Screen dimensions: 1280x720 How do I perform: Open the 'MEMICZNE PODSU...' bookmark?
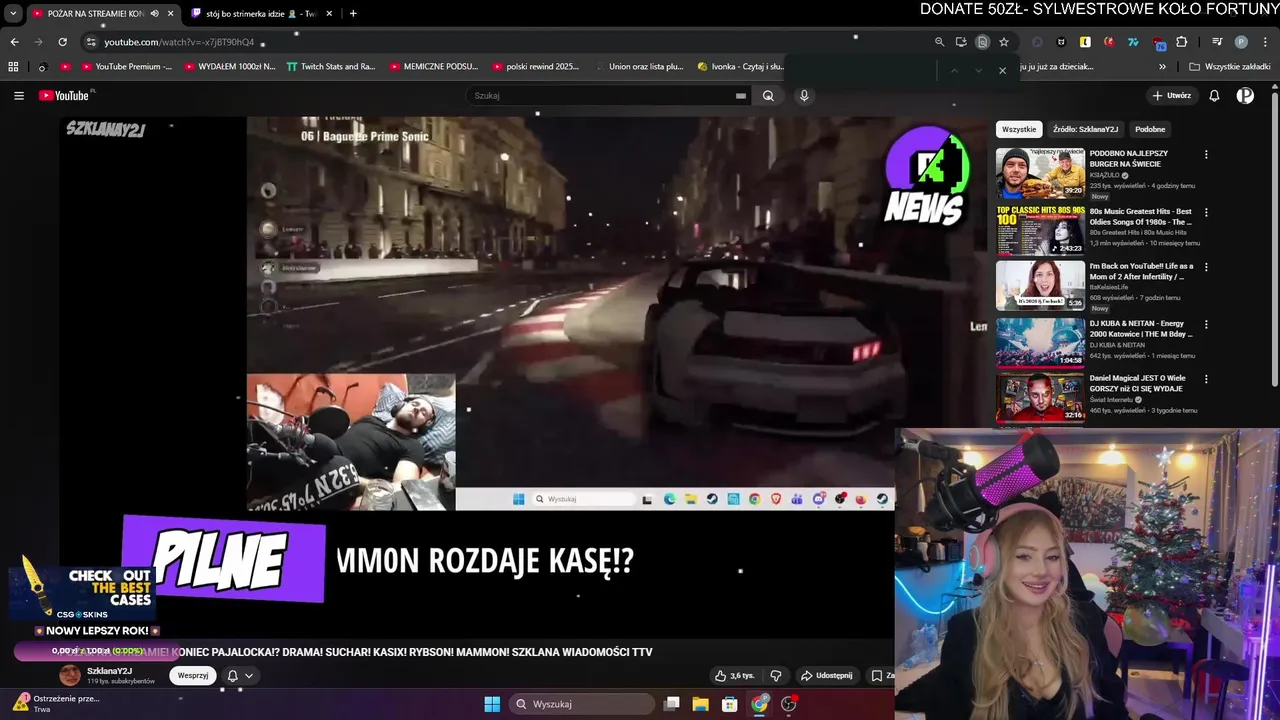433,67
